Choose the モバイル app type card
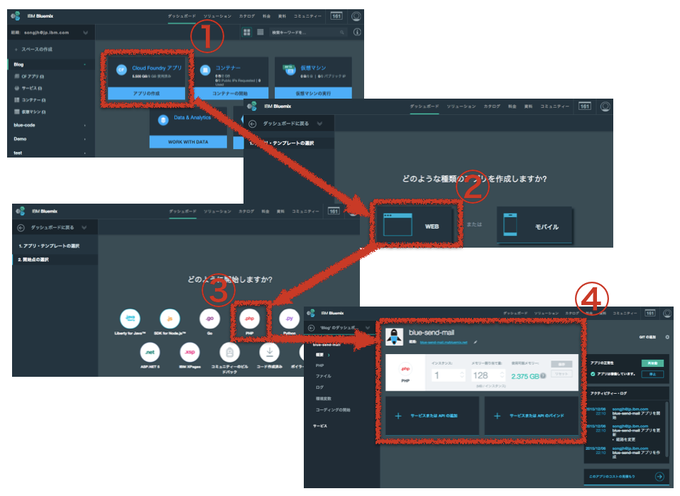Screen dimensions: 680x496 click(x=535, y=225)
